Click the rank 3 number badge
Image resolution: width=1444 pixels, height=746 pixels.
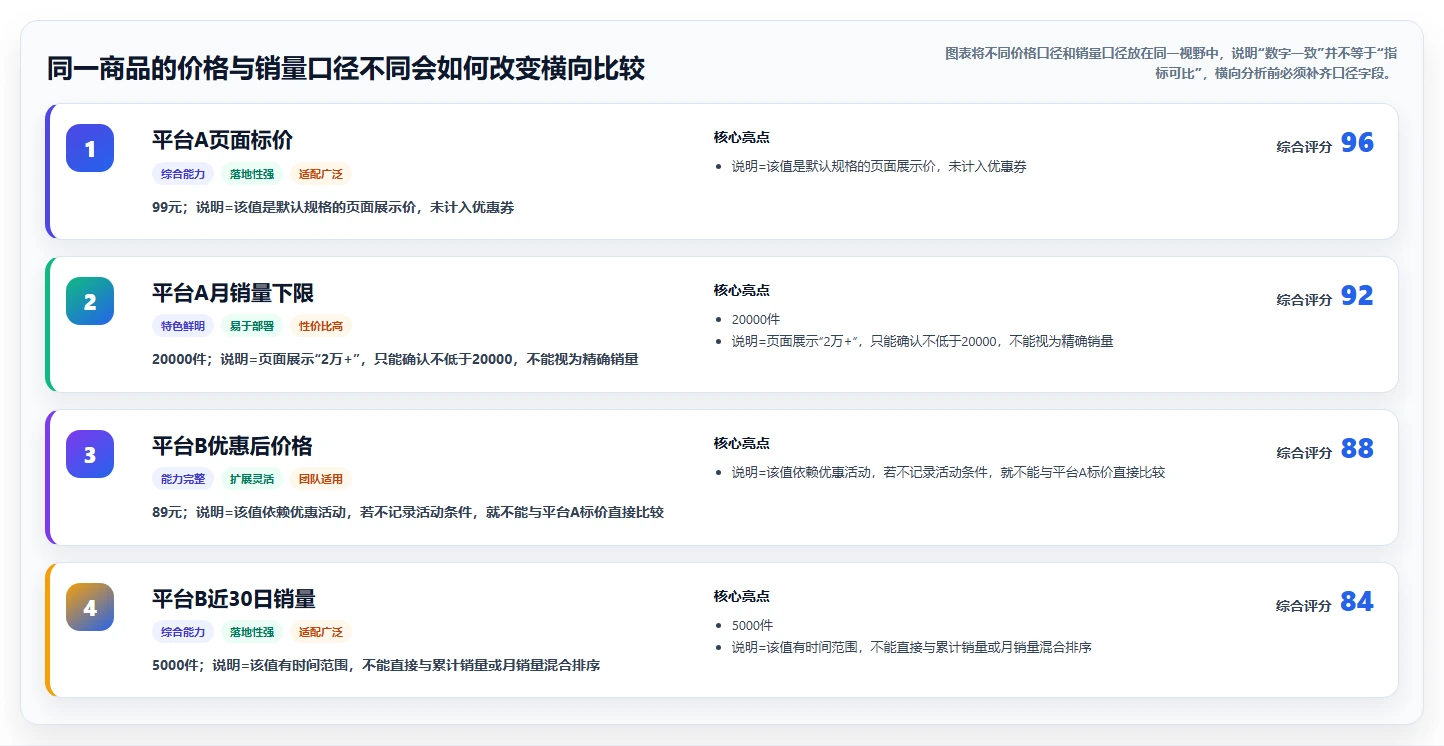(x=90, y=454)
